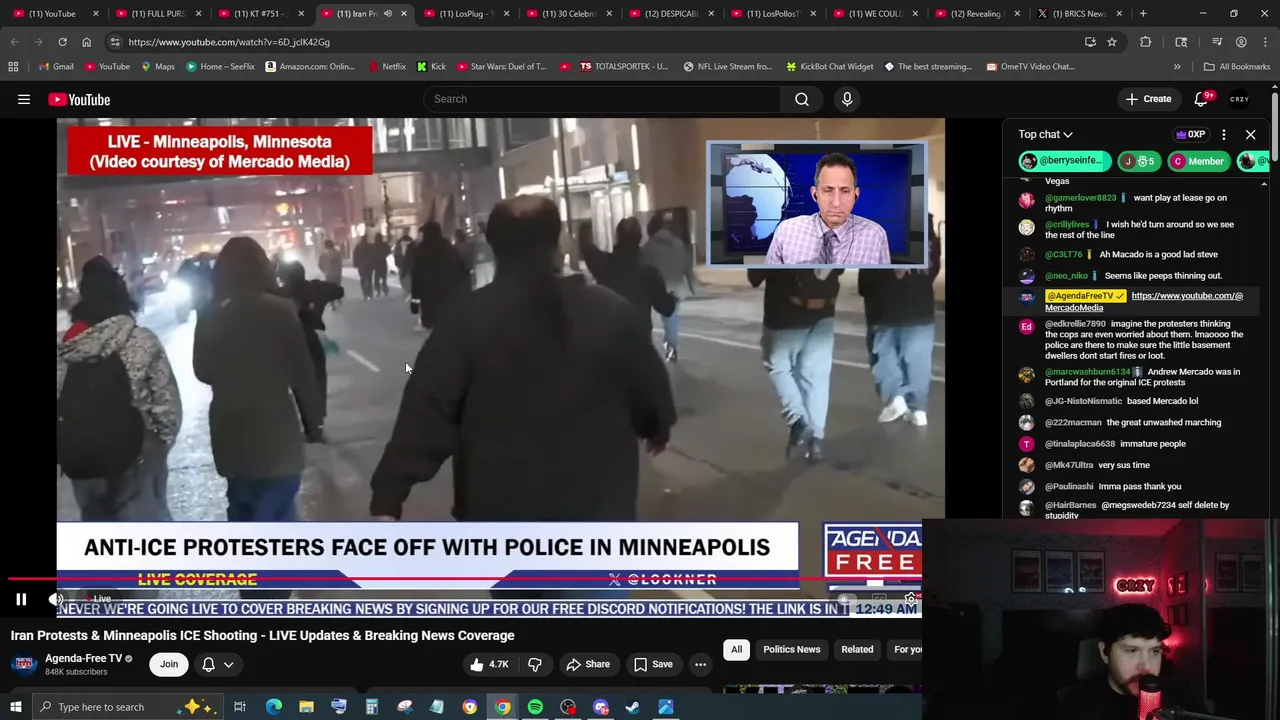This screenshot has height=720, width=1280.
Task: Select the Politics News chip
Action: tap(791, 649)
